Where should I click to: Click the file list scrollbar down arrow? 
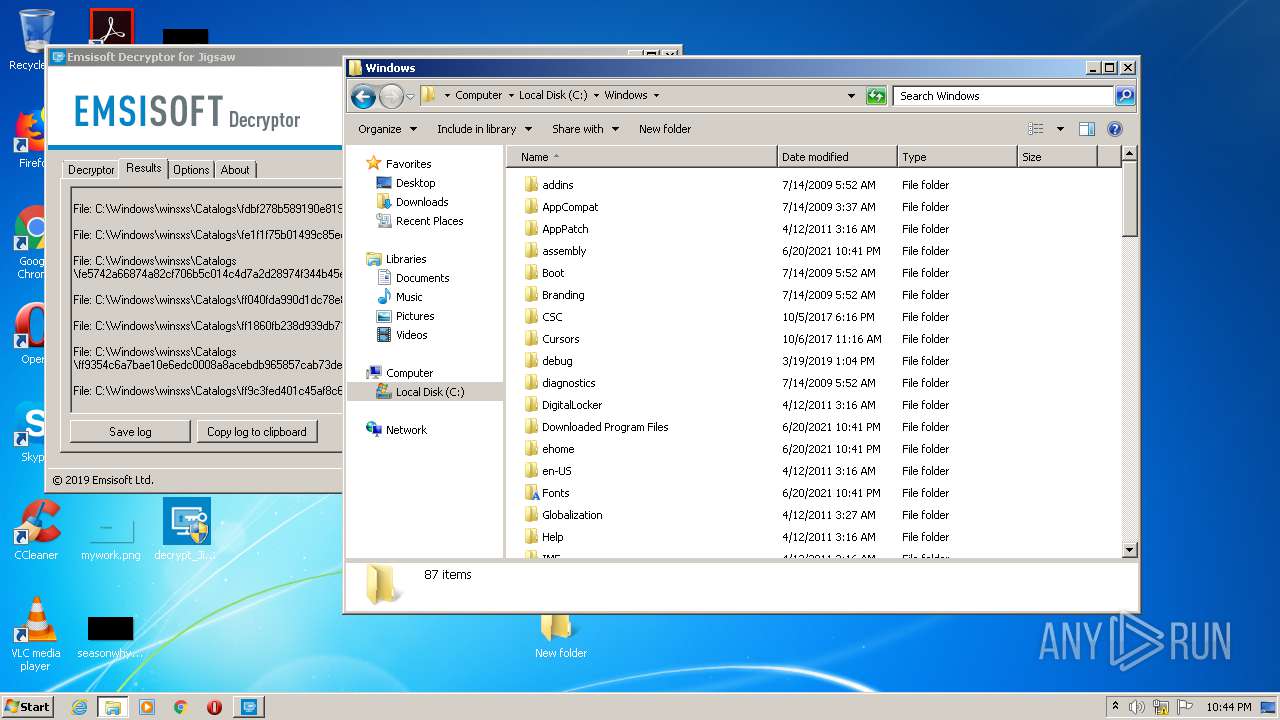point(1130,549)
